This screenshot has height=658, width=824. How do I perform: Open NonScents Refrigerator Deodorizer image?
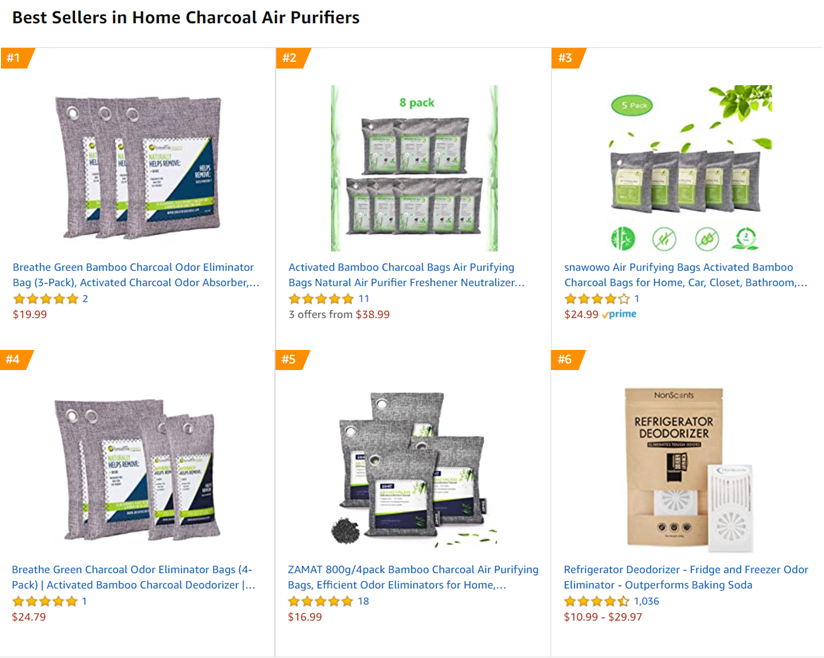689,470
